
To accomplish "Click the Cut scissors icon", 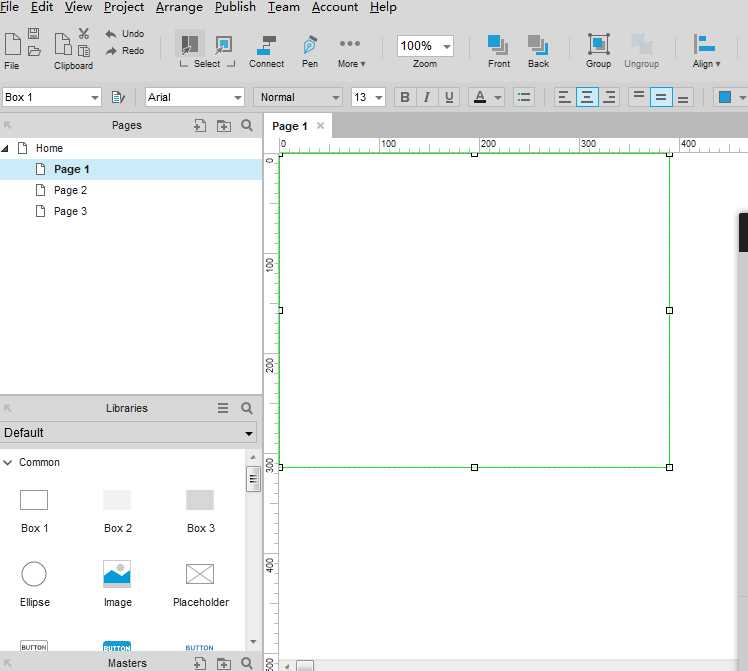I will 84,33.
